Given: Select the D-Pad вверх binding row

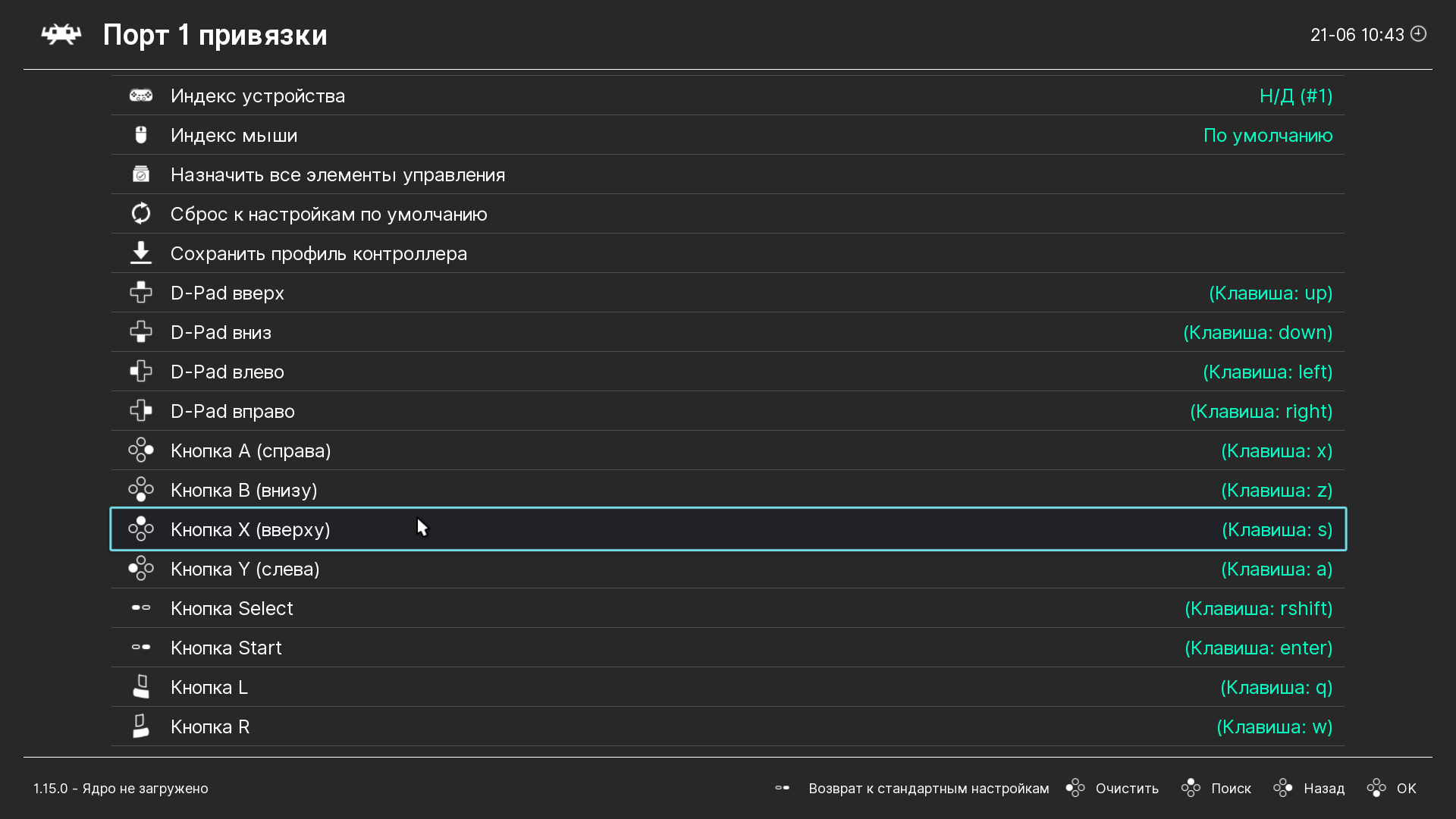Looking at the screenshot, I should (728, 293).
